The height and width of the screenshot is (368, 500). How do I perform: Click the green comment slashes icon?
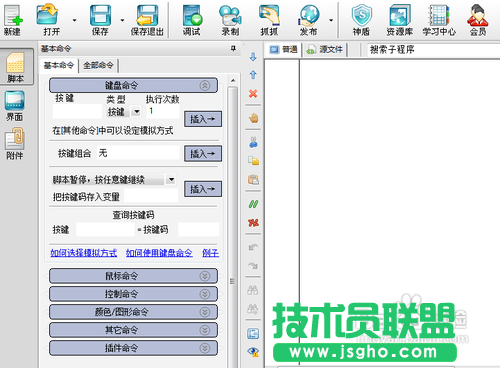point(253,204)
